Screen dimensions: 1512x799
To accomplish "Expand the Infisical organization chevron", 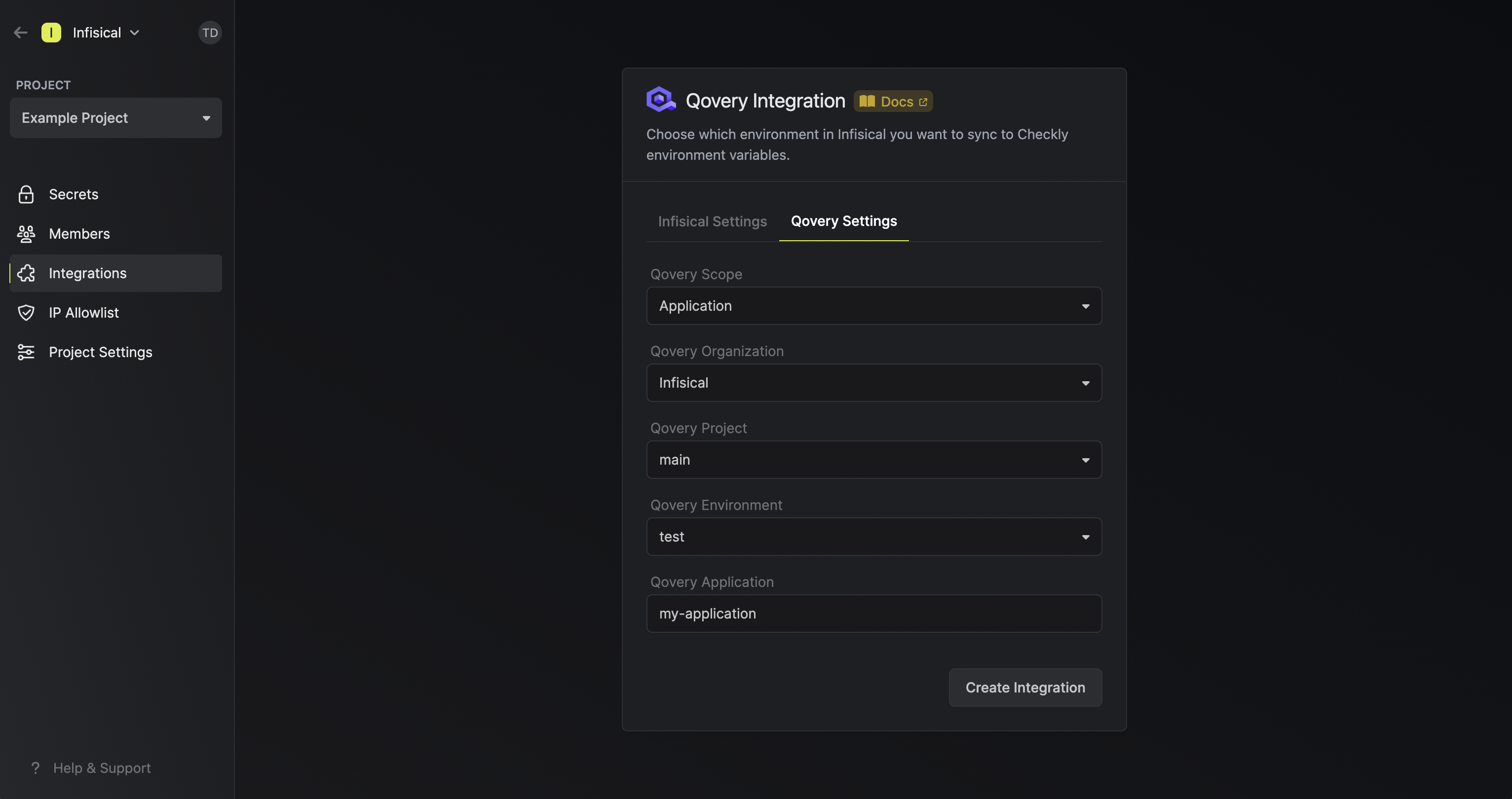I will pos(134,33).
